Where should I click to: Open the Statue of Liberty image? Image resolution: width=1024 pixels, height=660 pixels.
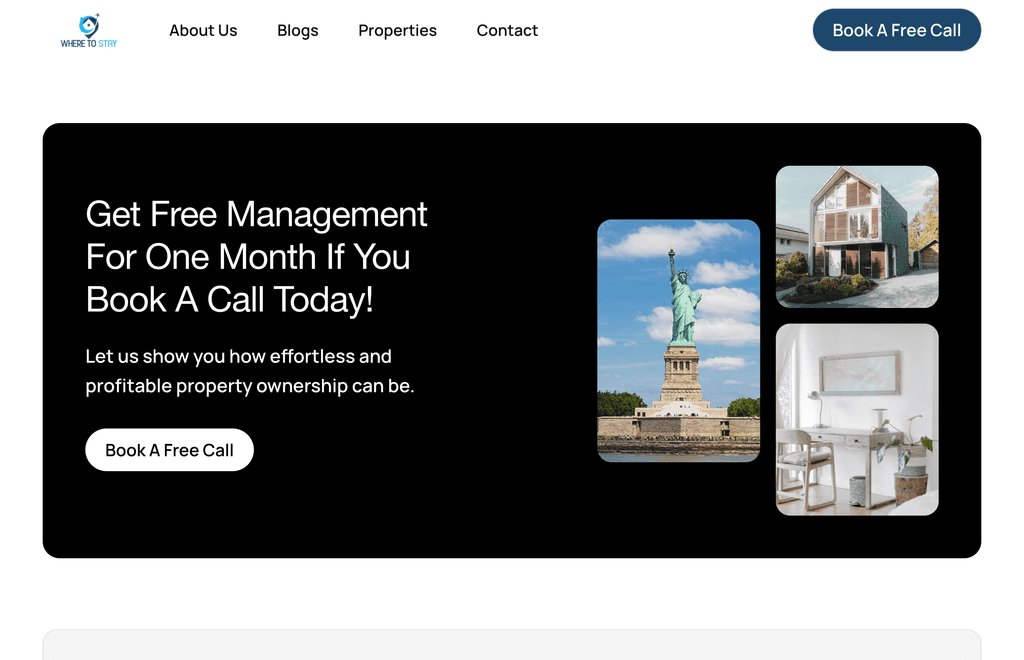point(679,341)
